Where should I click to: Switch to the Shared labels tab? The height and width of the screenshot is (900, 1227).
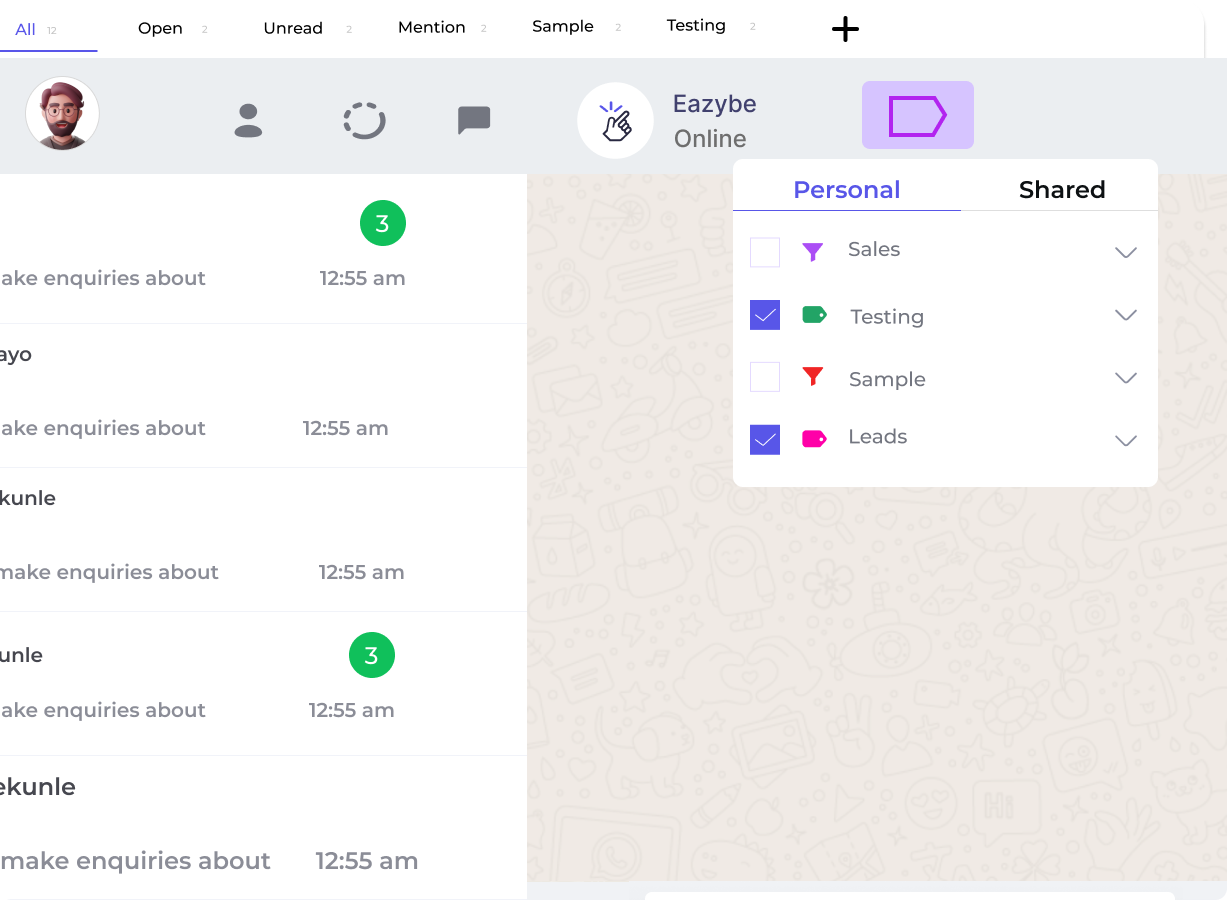click(x=1062, y=189)
